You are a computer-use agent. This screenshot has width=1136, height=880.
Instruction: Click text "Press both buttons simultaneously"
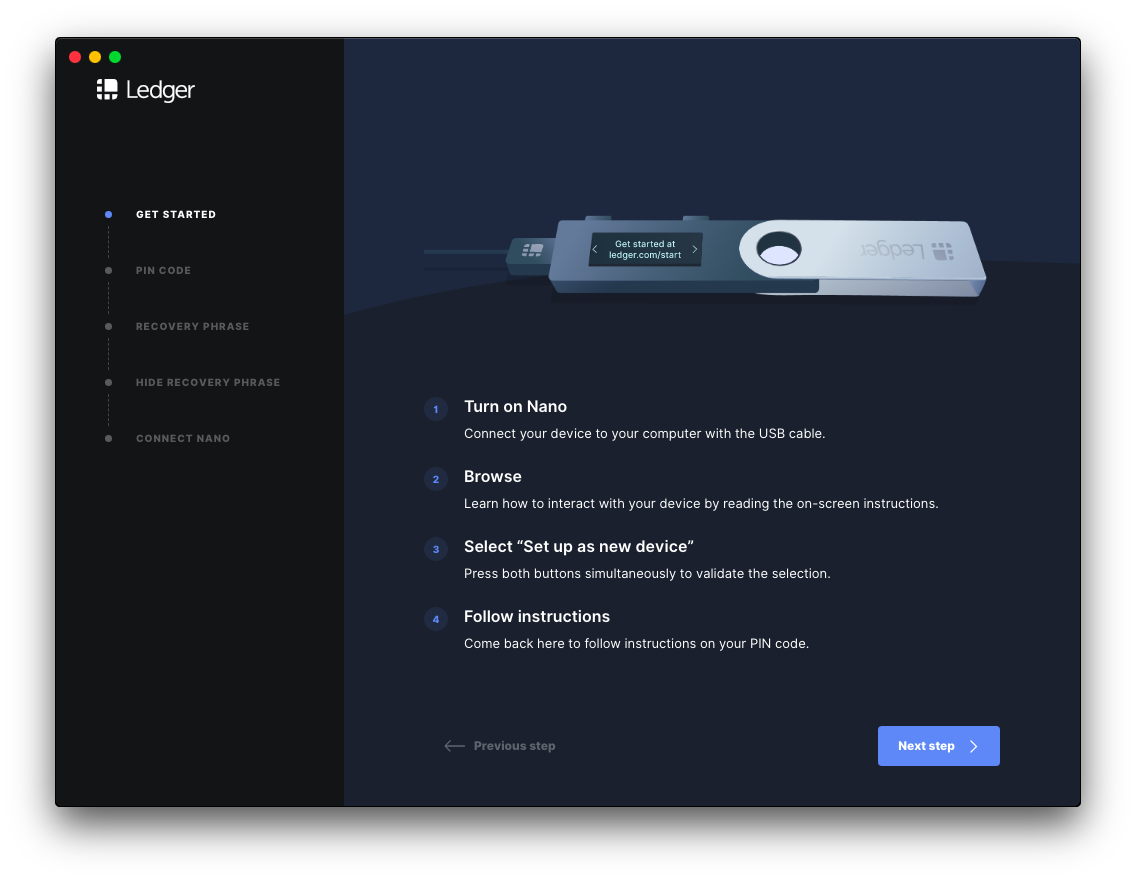click(569, 574)
